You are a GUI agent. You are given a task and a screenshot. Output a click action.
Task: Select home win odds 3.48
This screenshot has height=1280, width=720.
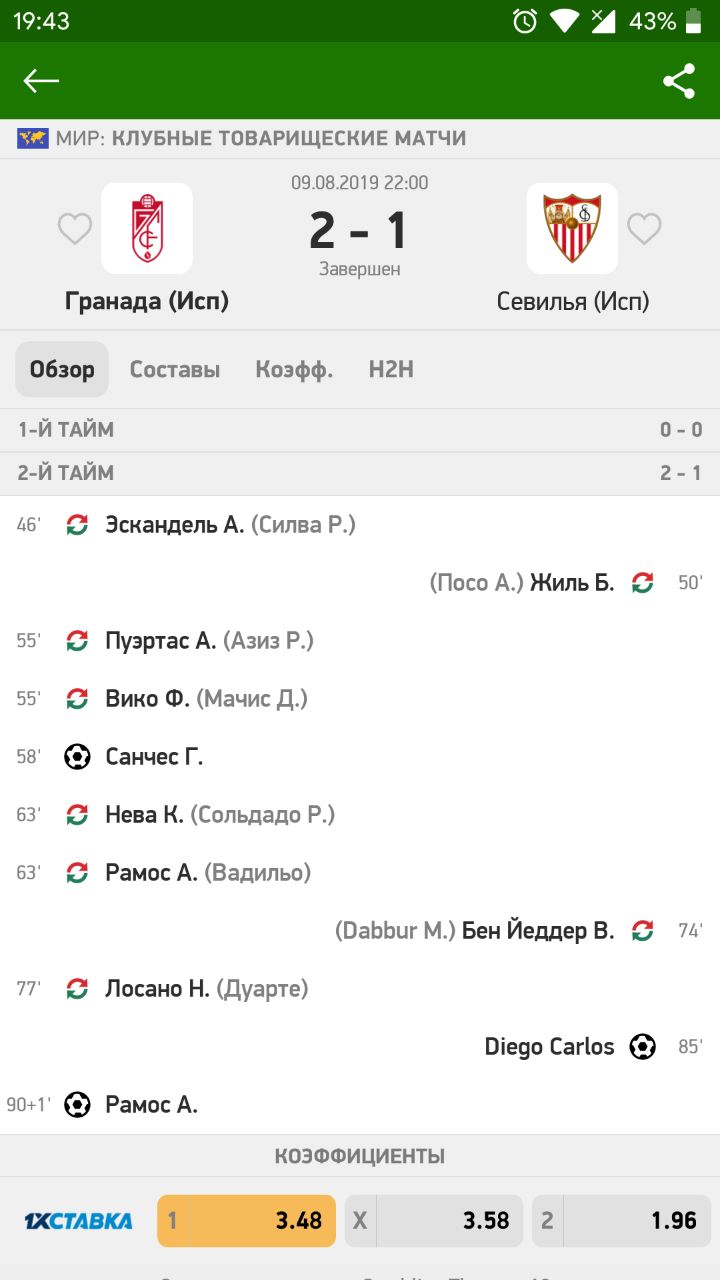coord(246,1220)
